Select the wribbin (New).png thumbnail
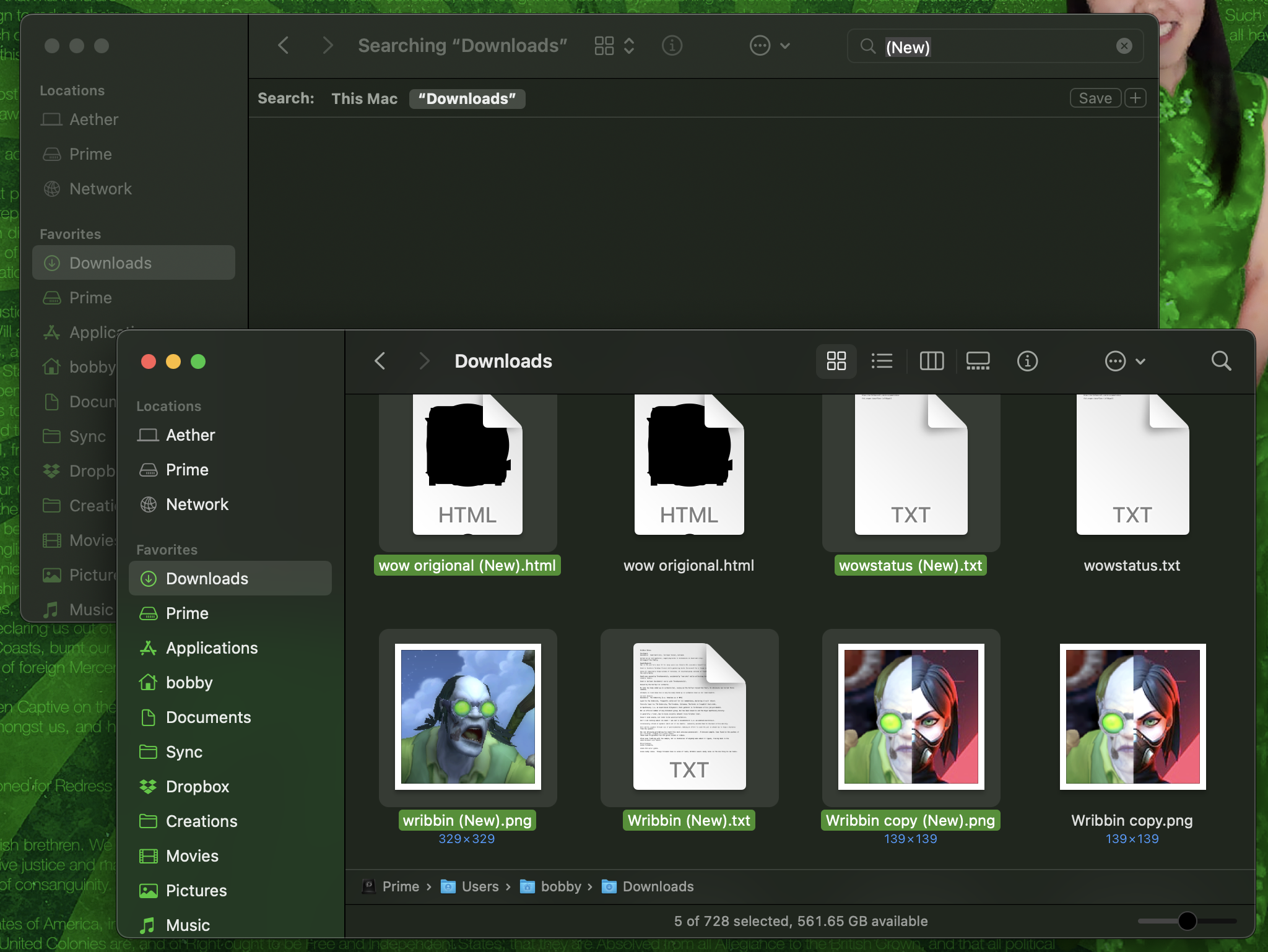This screenshot has height=952, width=1268. (x=467, y=717)
